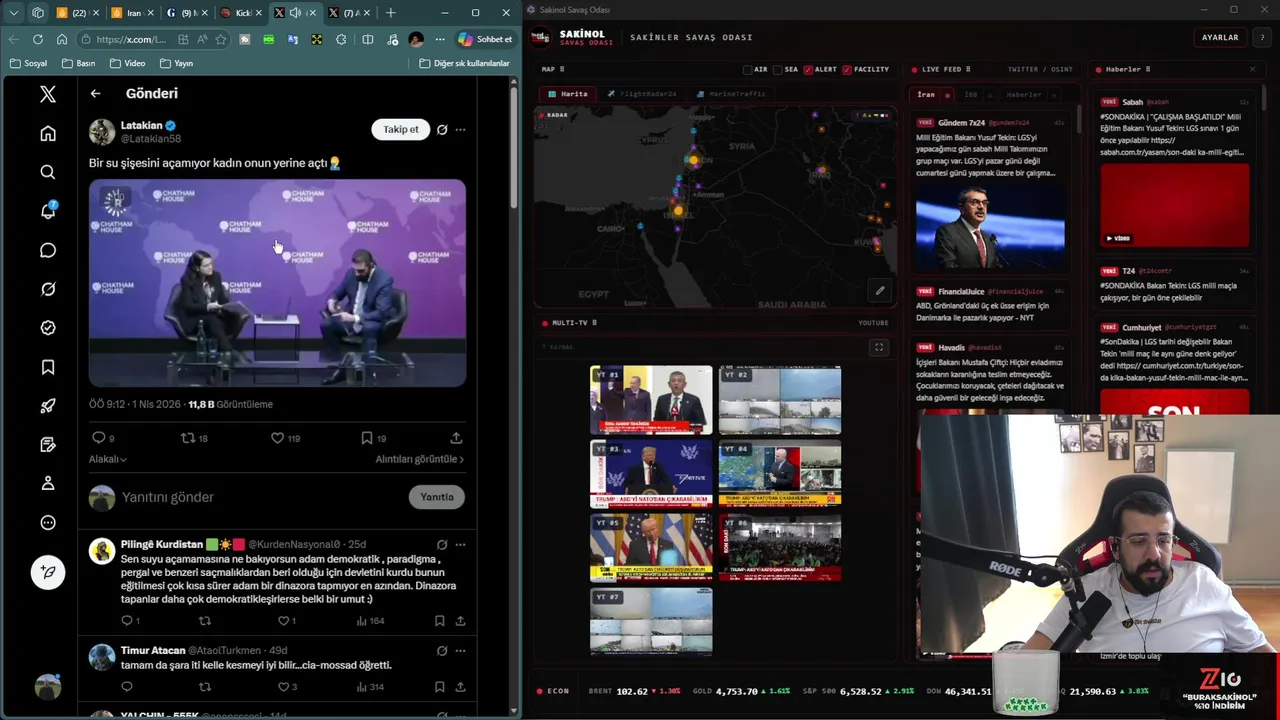Expand MULTI-TV fullscreen icon

coord(879,347)
